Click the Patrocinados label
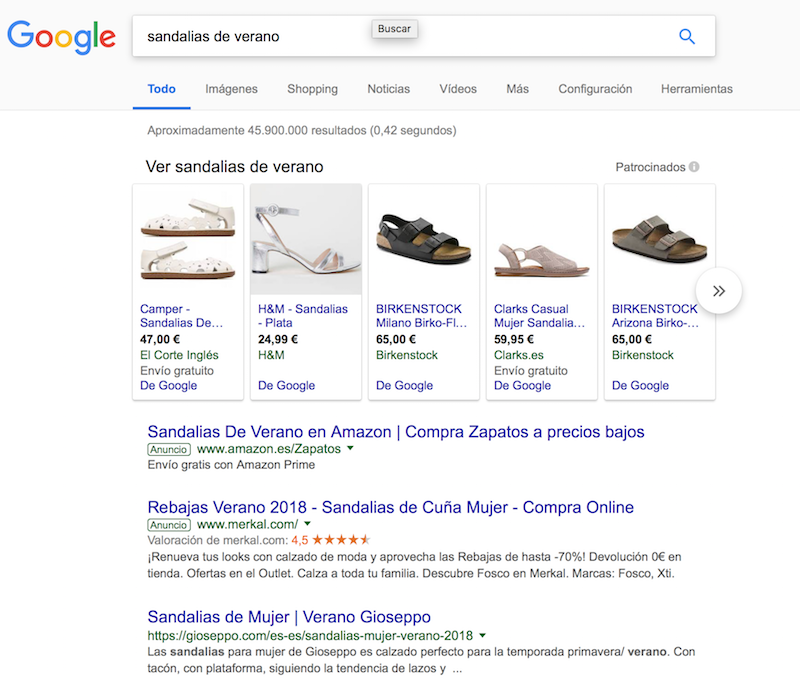This screenshot has width=800, height=688. 650,167
